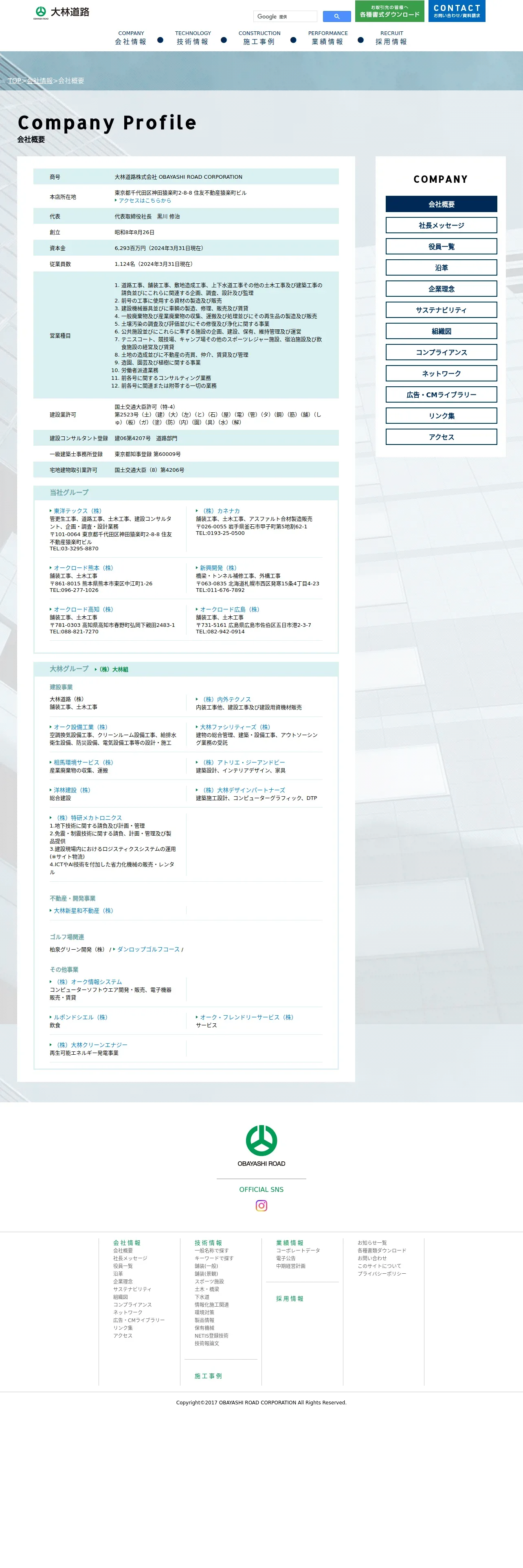The image size is (523, 1568).
Task: Click footer このサイトについて link
Action: [379, 1266]
